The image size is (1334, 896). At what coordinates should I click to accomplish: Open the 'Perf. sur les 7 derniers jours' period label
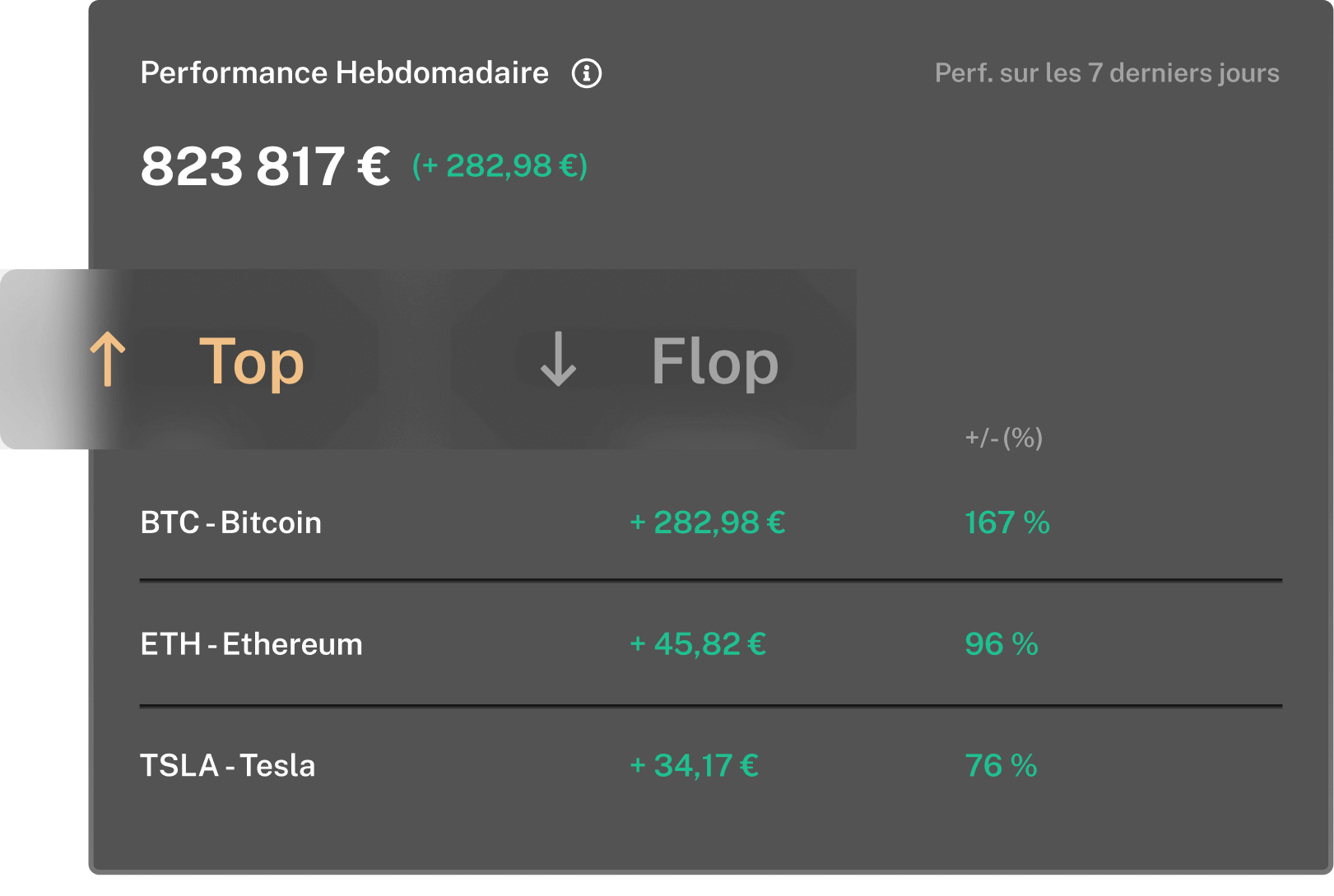point(1107,73)
